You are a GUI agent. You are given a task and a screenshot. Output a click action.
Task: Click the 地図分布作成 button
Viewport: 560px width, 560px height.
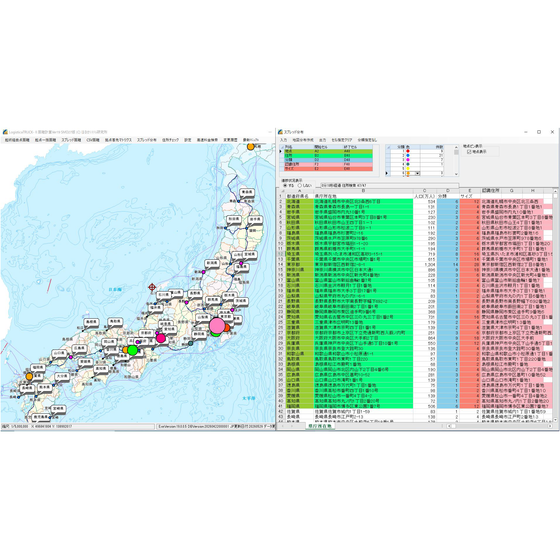pos(303,140)
